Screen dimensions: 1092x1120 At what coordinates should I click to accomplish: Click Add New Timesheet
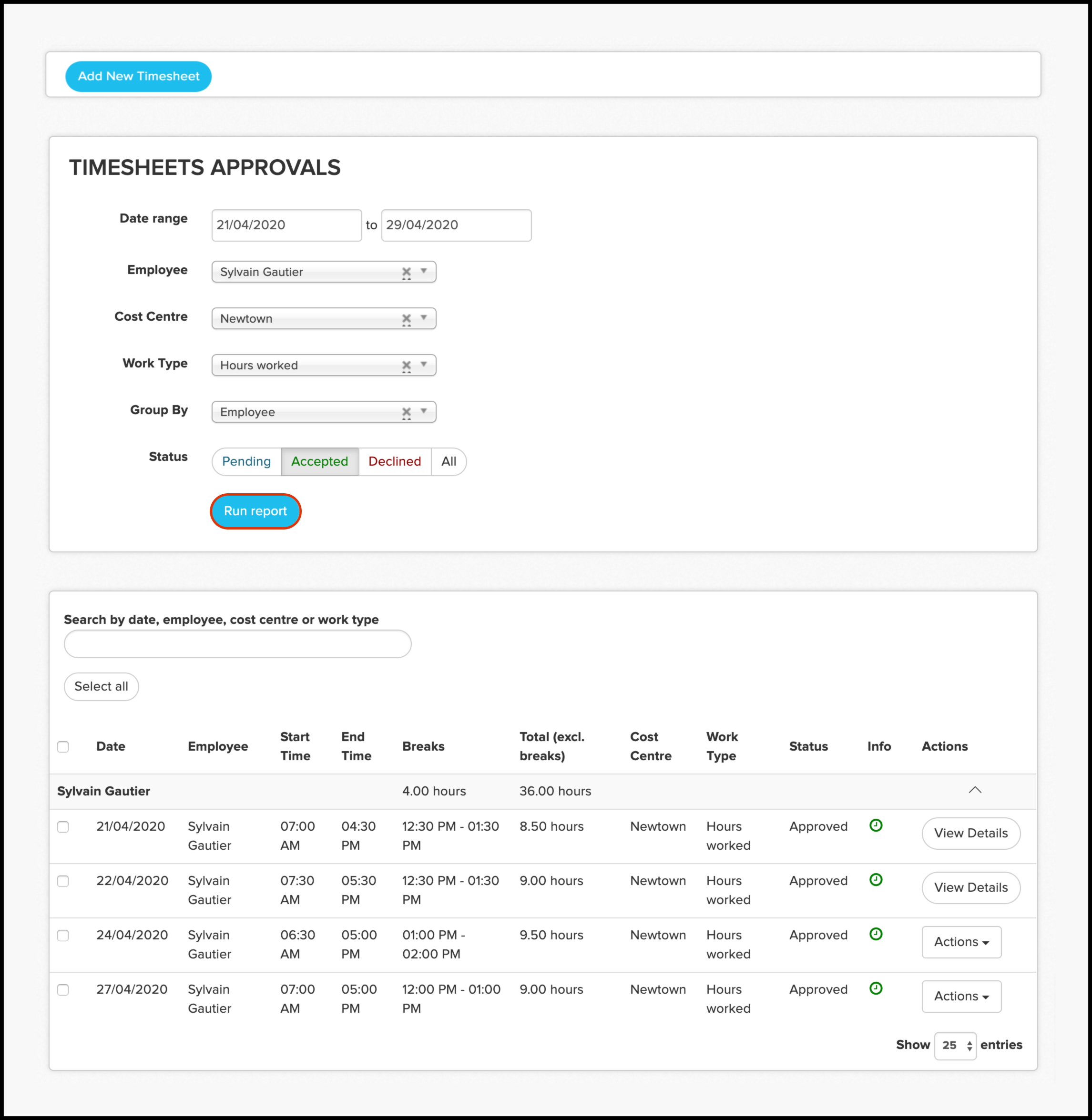[x=138, y=76]
